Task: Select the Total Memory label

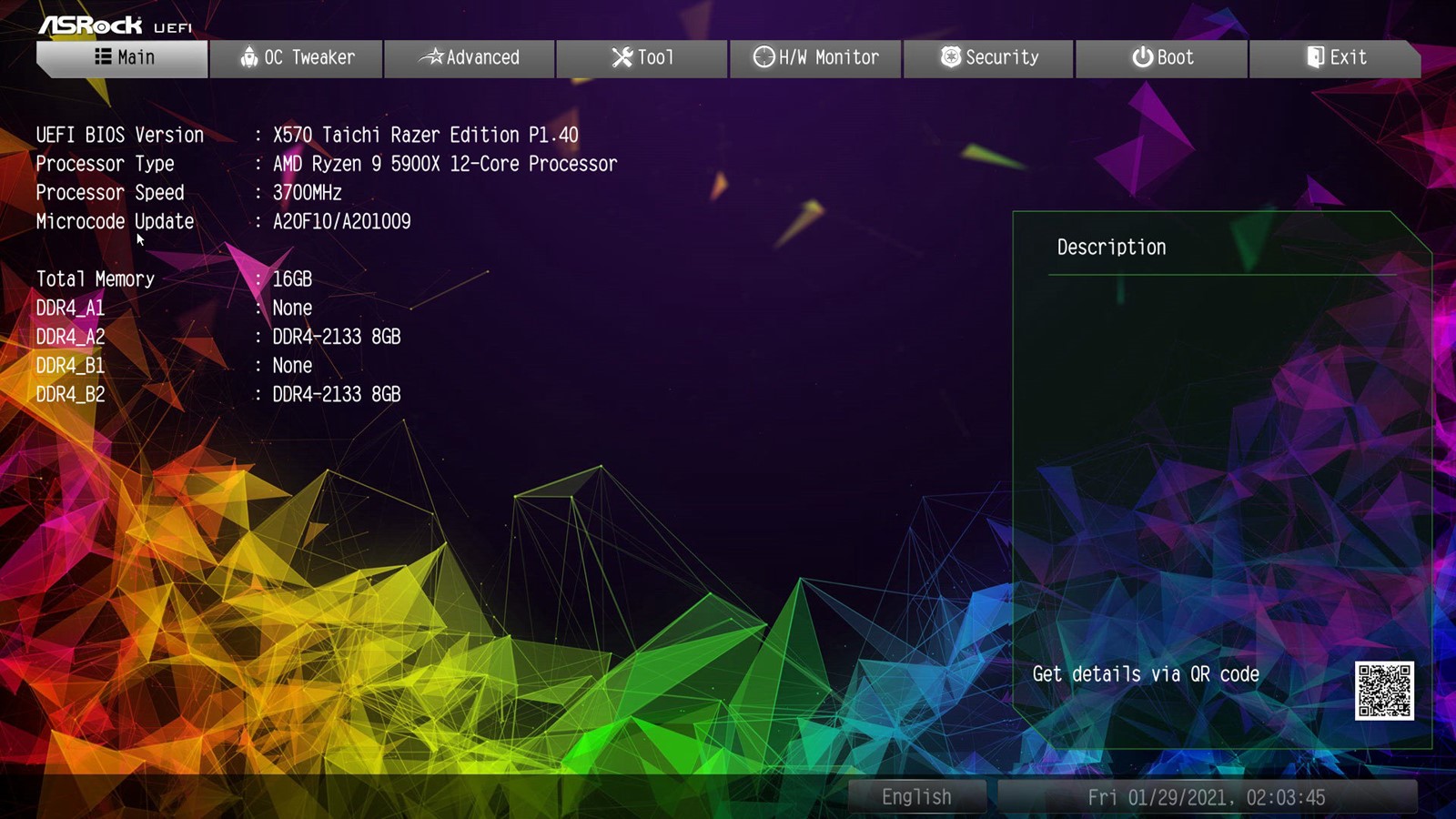Action: pyautogui.click(x=96, y=279)
